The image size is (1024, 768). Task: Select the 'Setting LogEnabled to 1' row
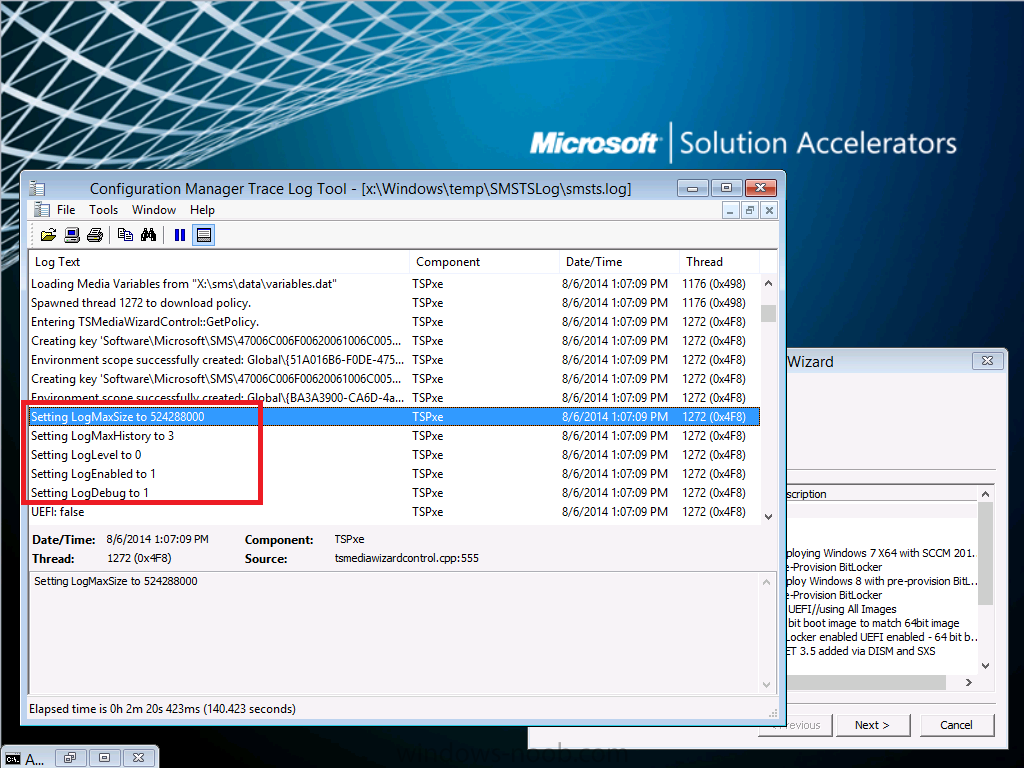click(x=394, y=473)
